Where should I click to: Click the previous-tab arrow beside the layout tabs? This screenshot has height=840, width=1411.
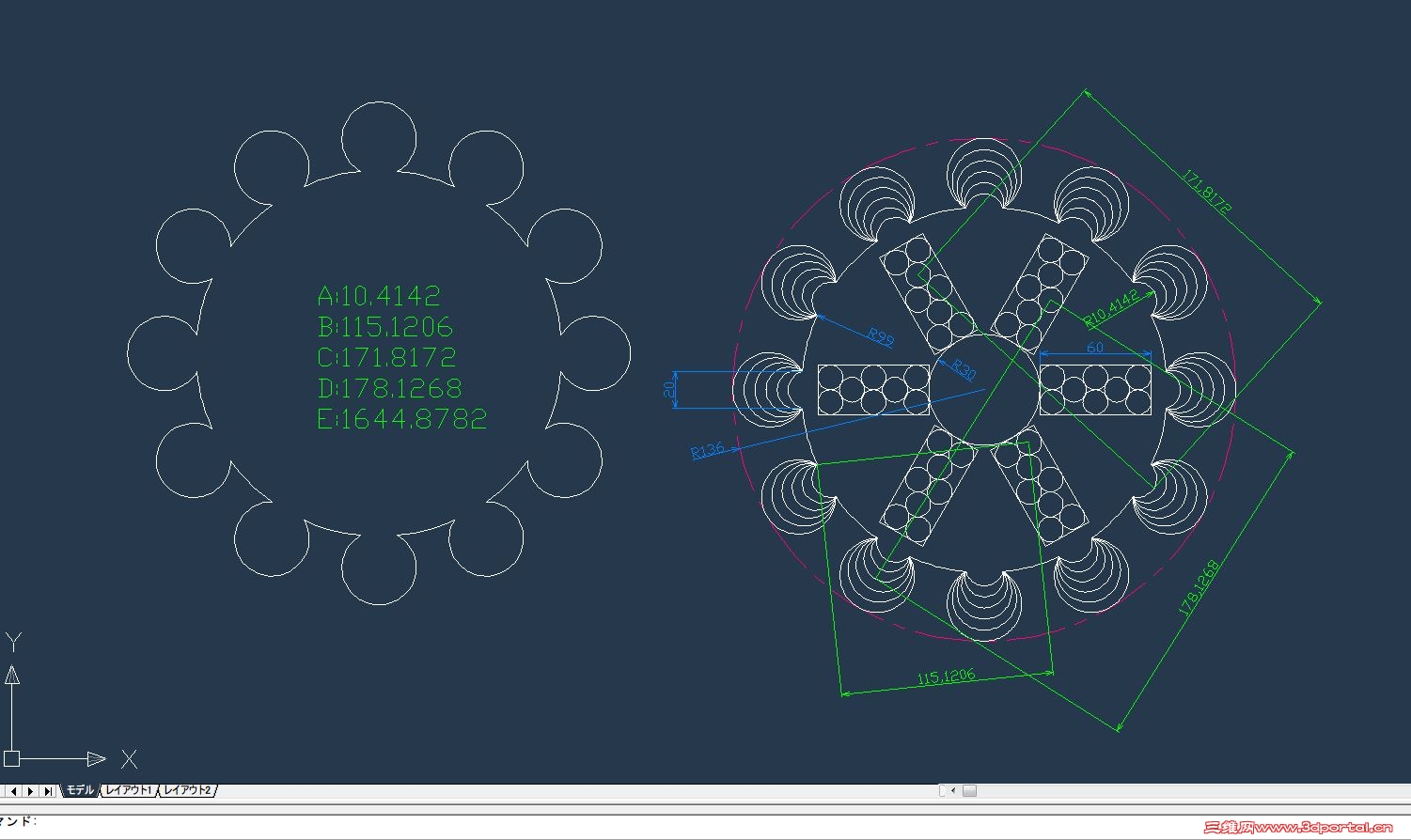click(14, 791)
